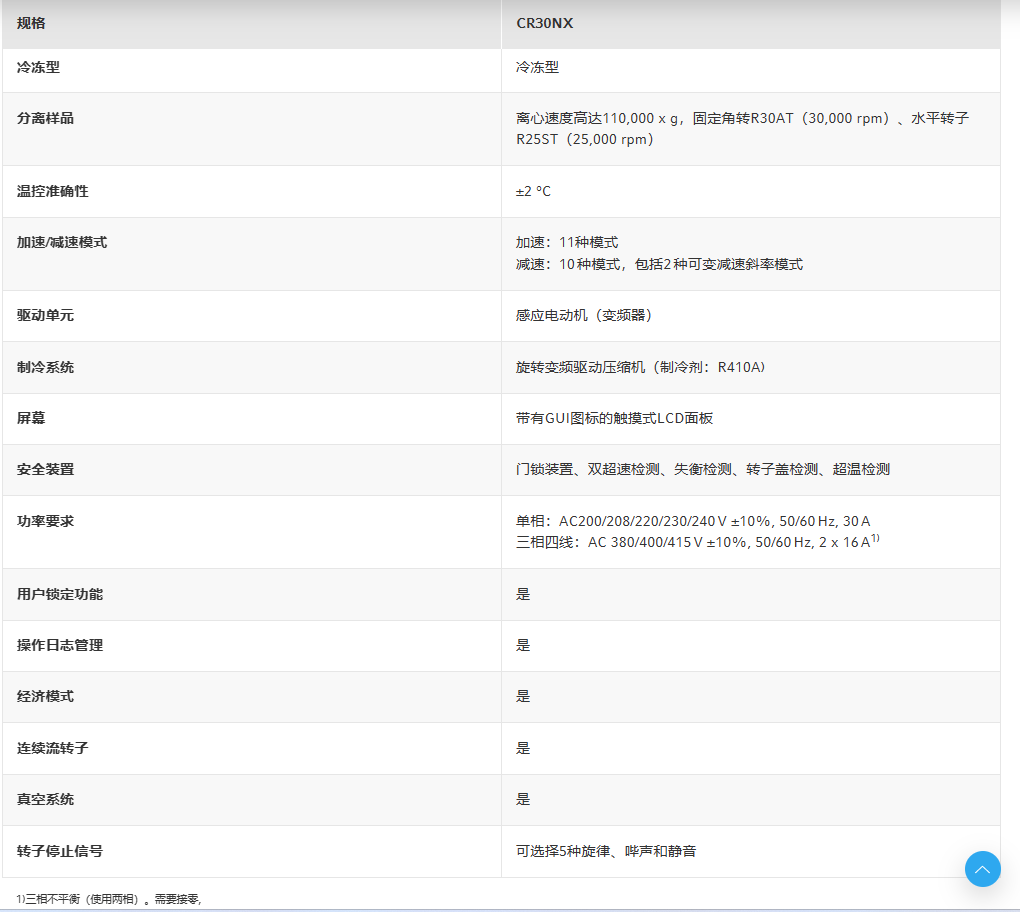
Task: Click the bold '冷冻型' row label
Action: [38, 67]
